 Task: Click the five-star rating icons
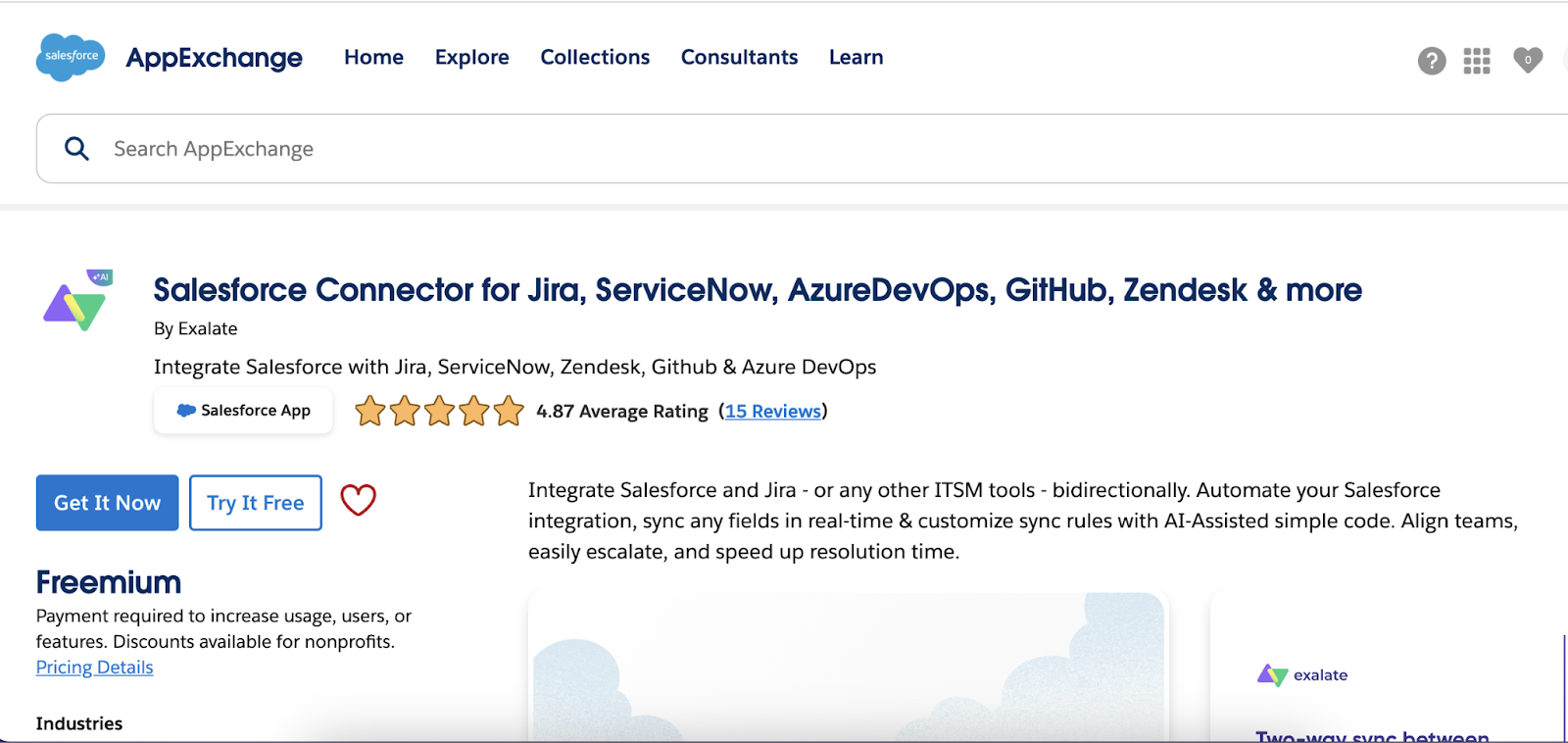pos(439,411)
